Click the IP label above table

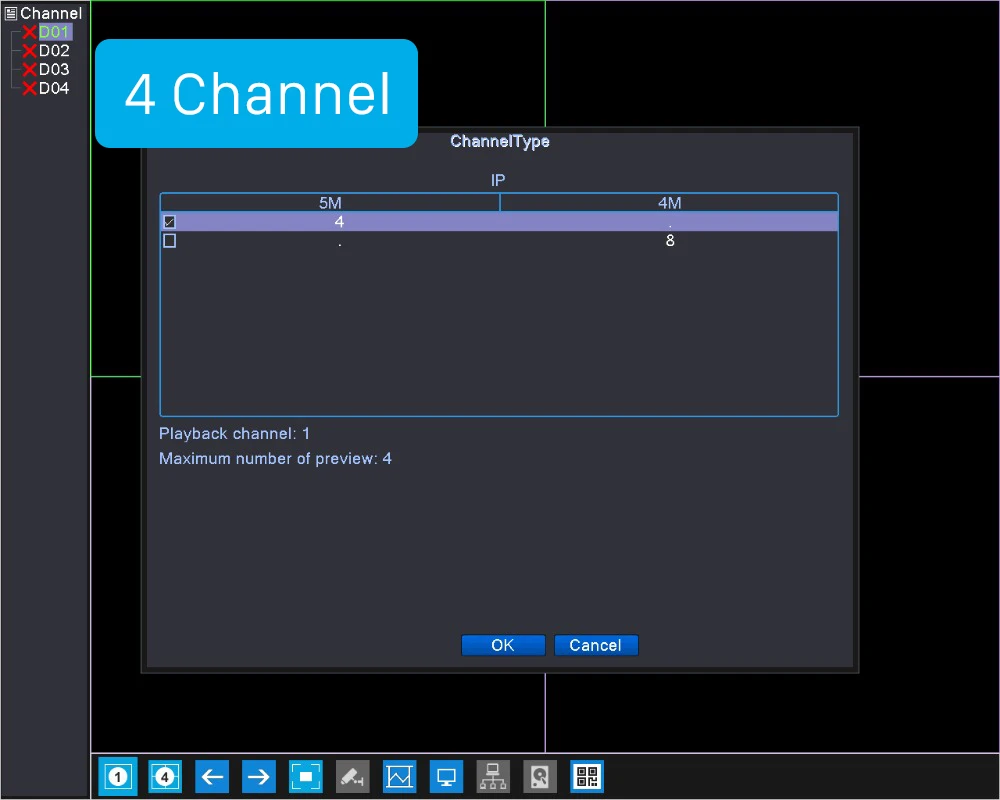click(x=498, y=181)
